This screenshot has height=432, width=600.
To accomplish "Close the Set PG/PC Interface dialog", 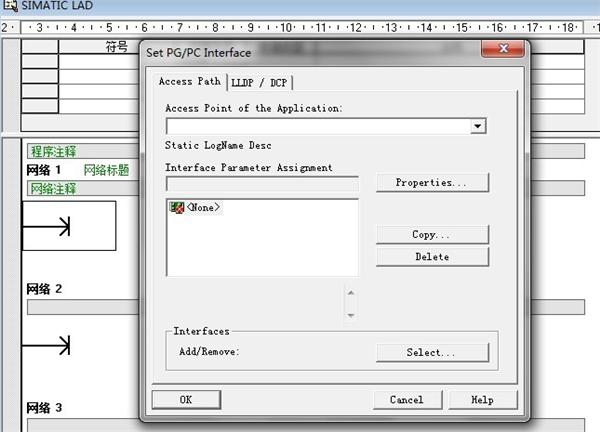I will pyautogui.click(x=503, y=48).
